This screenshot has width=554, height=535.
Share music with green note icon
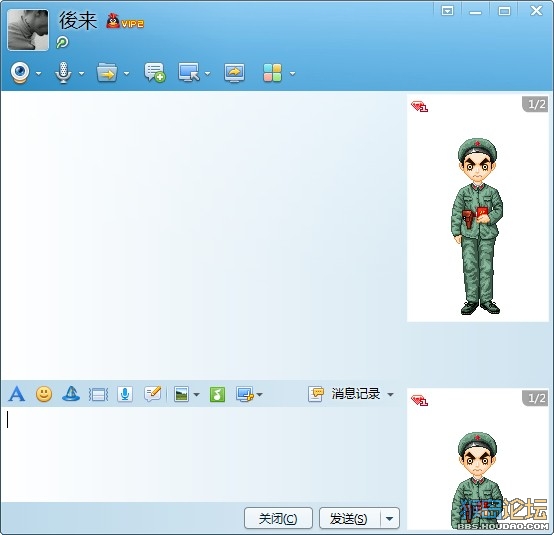pos(217,394)
